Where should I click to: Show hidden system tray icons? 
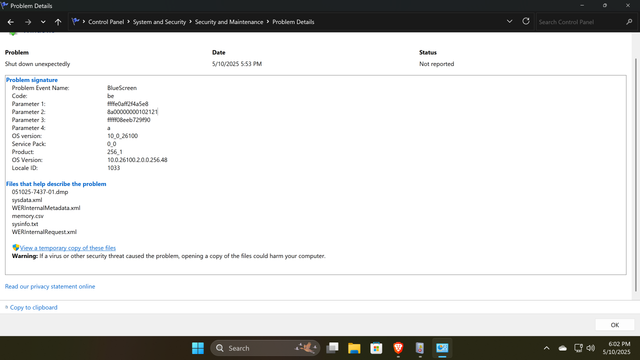[547, 348]
